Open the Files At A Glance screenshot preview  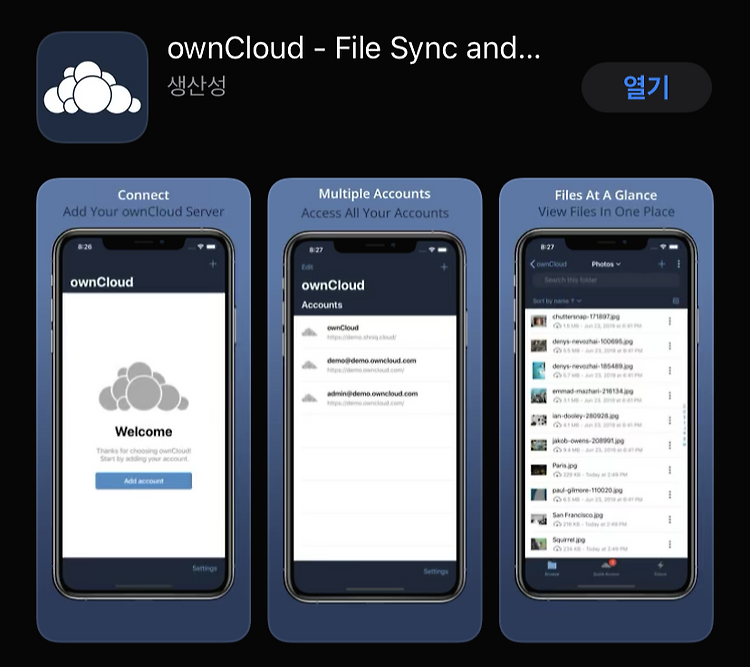(x=606, y=410)
